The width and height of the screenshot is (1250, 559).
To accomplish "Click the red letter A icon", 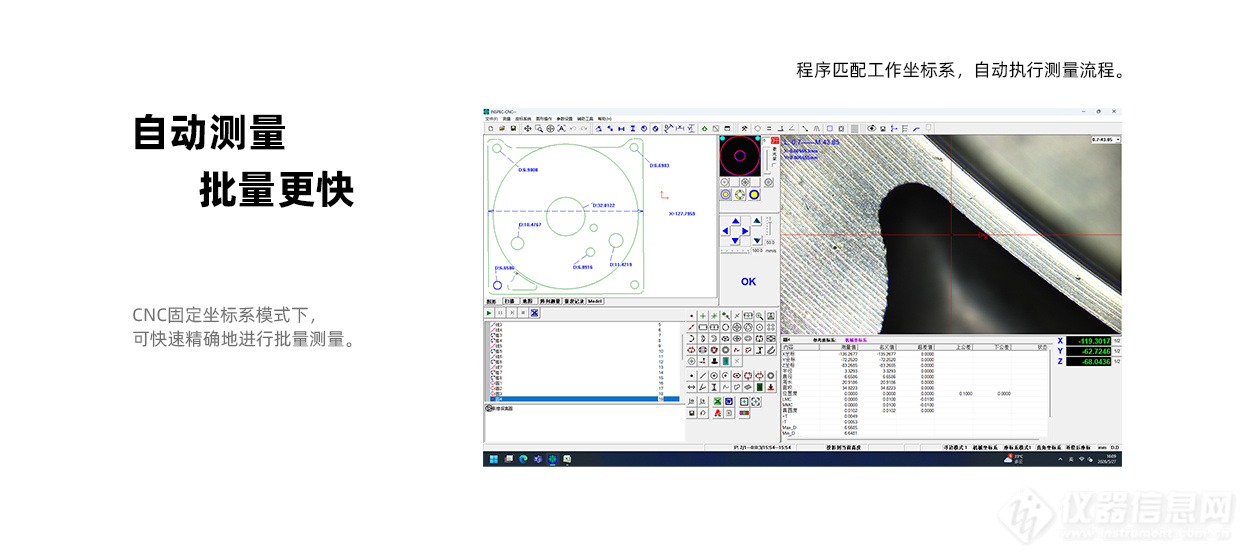I will click(x=718, y=413).
